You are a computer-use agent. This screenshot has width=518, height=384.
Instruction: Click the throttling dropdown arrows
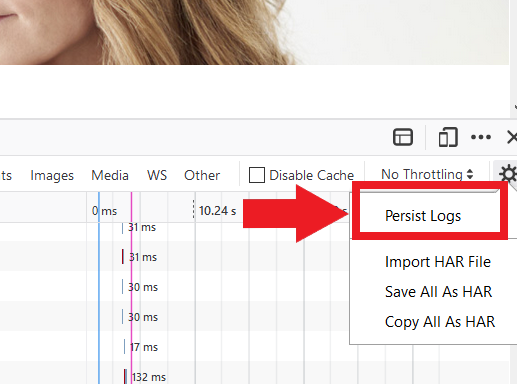(x=470, y=174)
